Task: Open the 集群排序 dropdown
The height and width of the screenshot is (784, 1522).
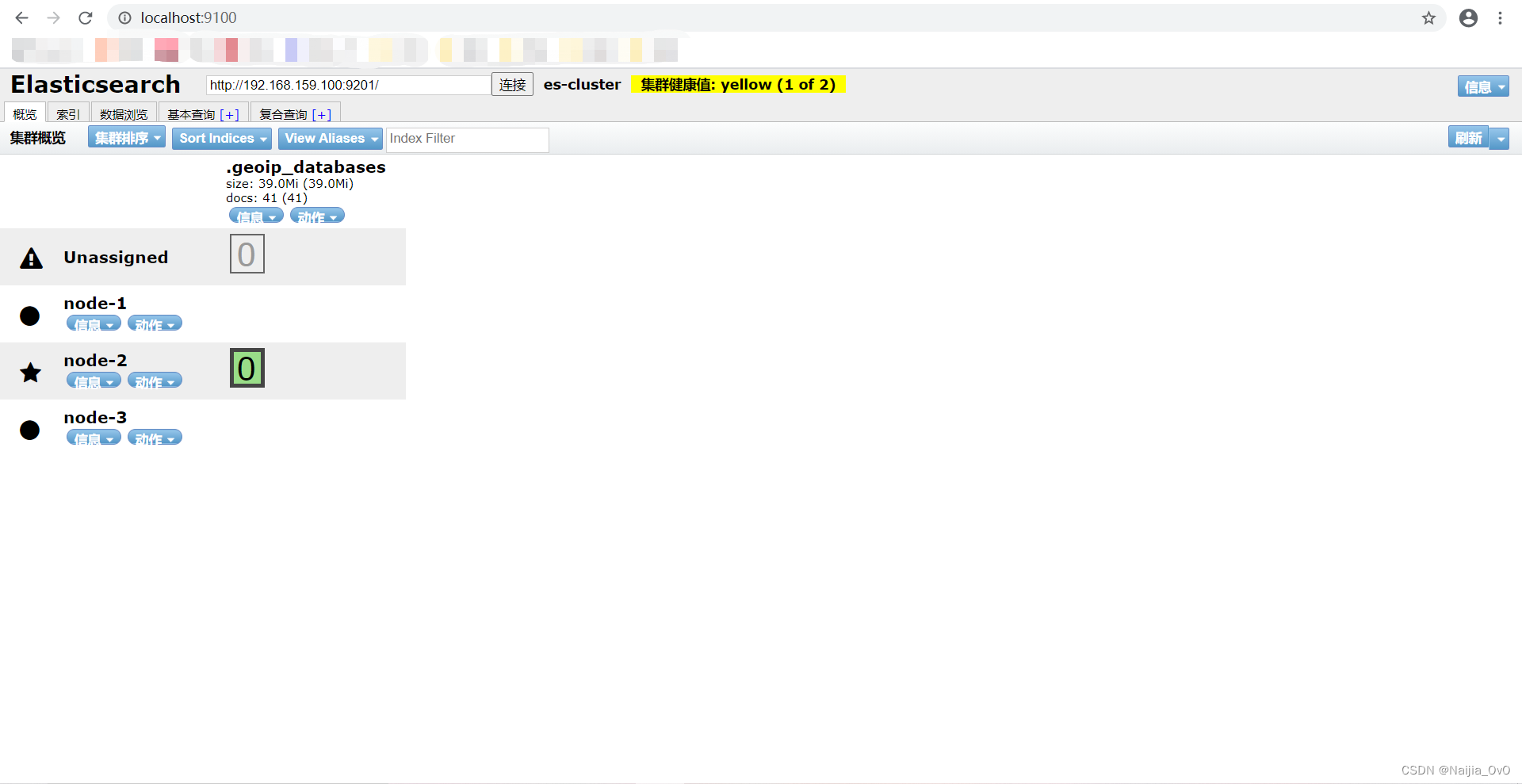Action: pos(127,138)
